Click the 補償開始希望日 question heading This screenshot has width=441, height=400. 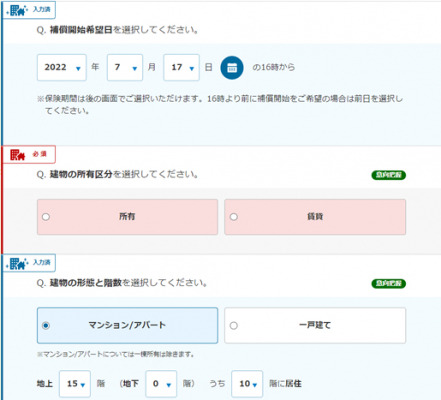pos(81,30)
